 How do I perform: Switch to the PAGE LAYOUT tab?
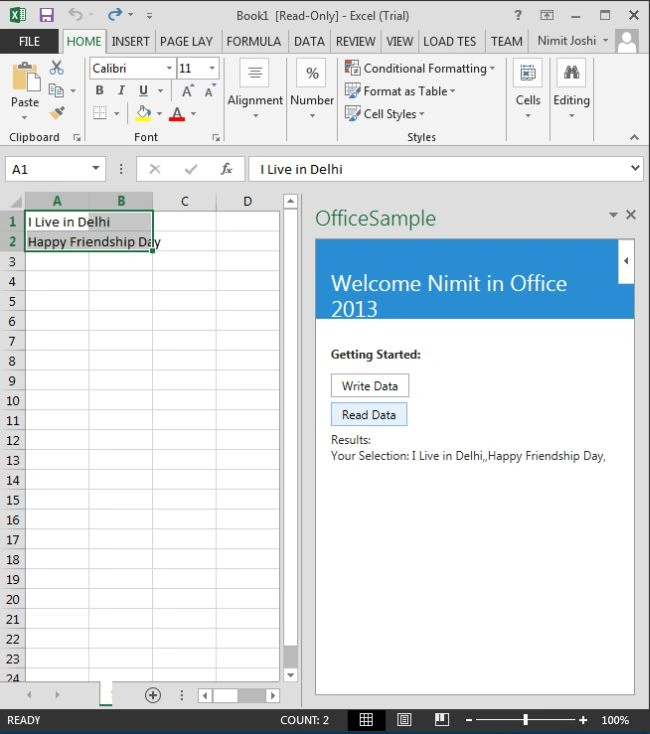pyautogui.click(x=186, y=42)
